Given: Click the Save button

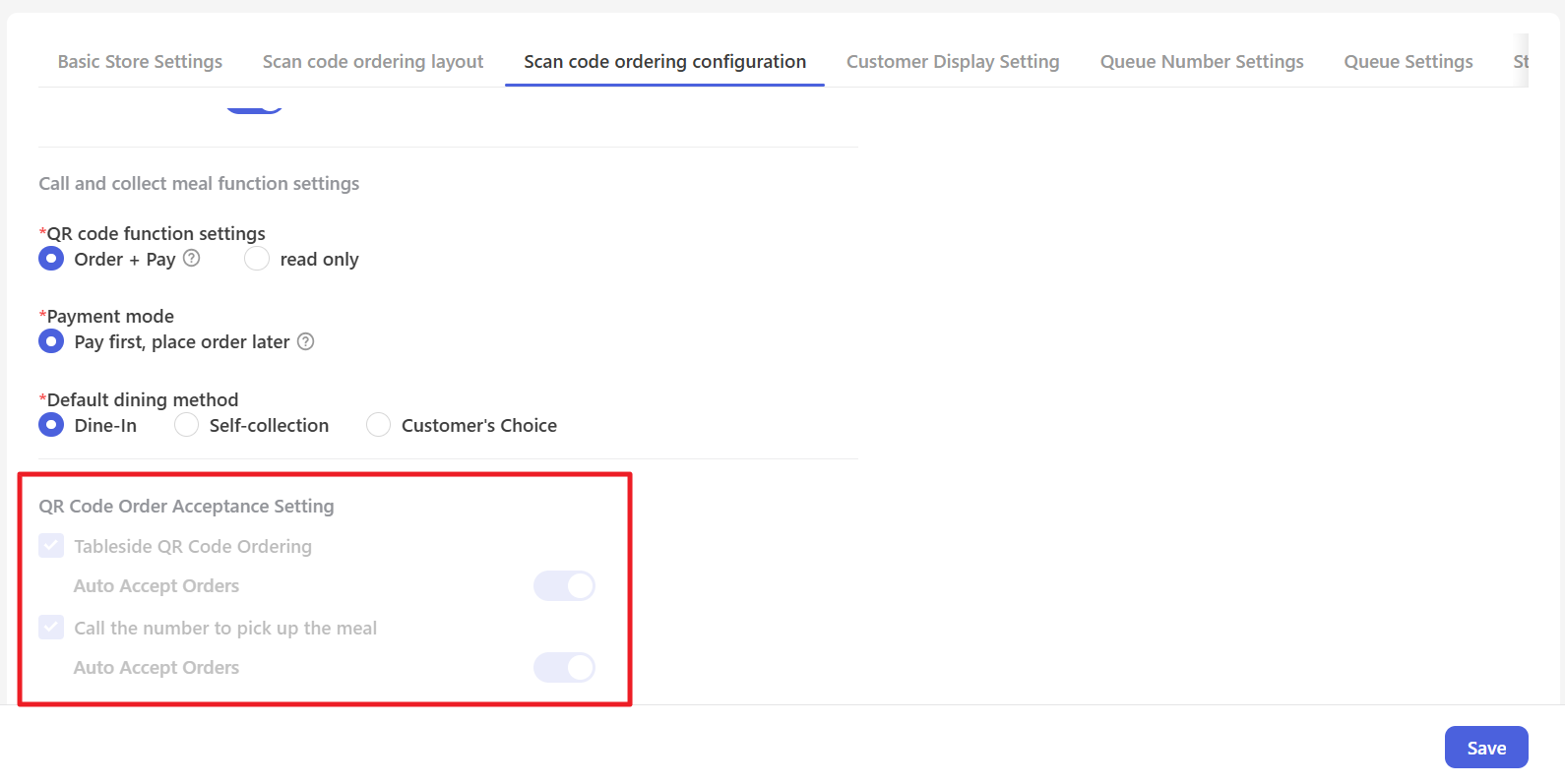Looking at the screenshot, I should click(x=1485, y=748).
